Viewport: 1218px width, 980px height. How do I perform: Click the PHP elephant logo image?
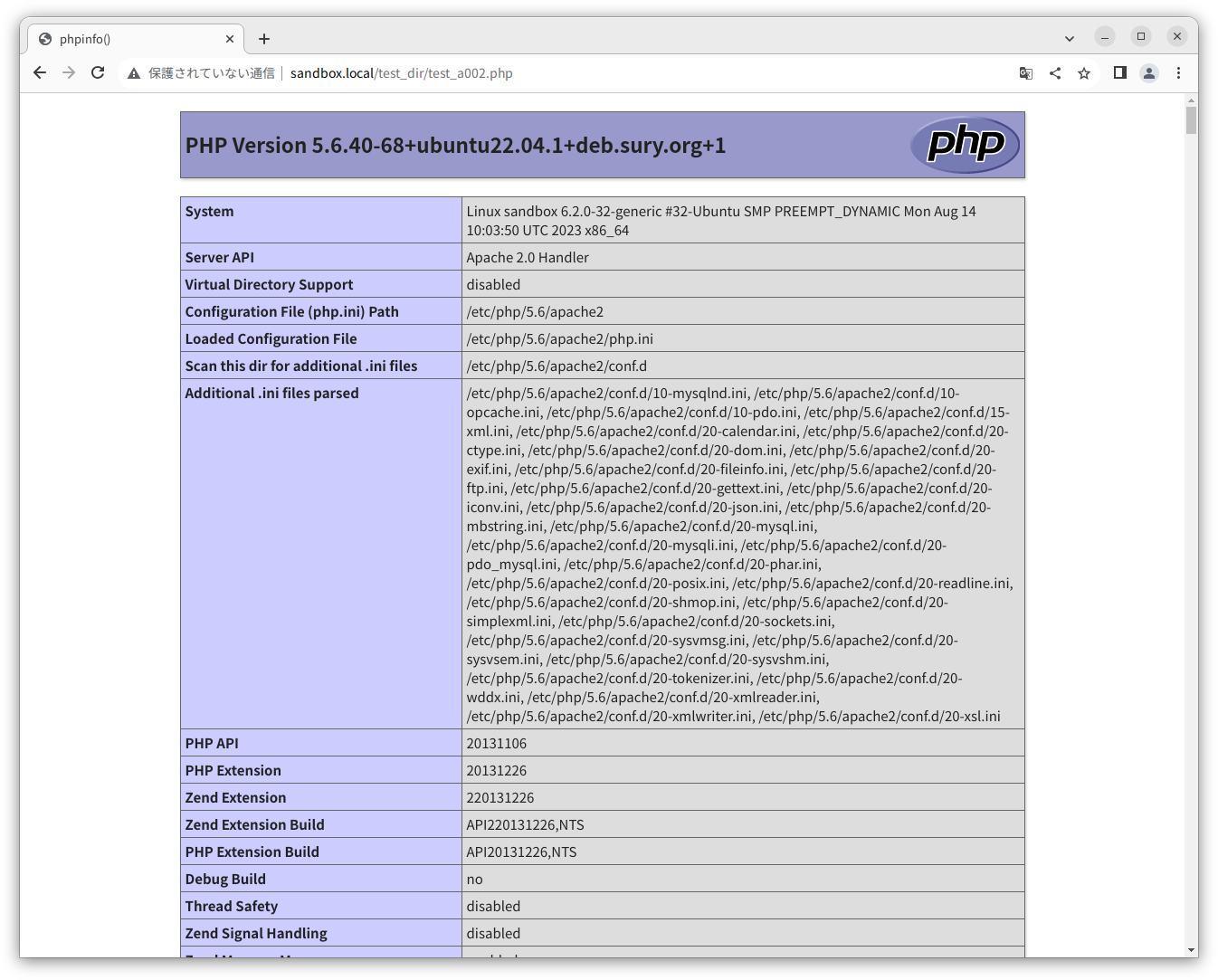coord(965,144)
